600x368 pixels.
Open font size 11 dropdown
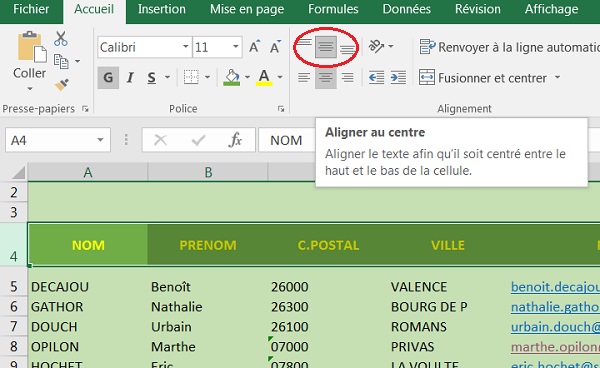(x=236, y=47)
